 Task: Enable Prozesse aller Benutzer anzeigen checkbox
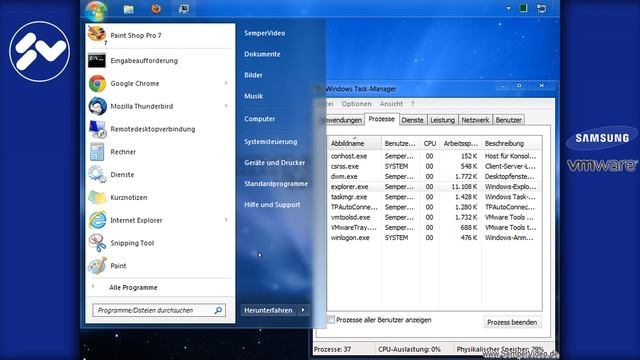(x=331, y=320)
